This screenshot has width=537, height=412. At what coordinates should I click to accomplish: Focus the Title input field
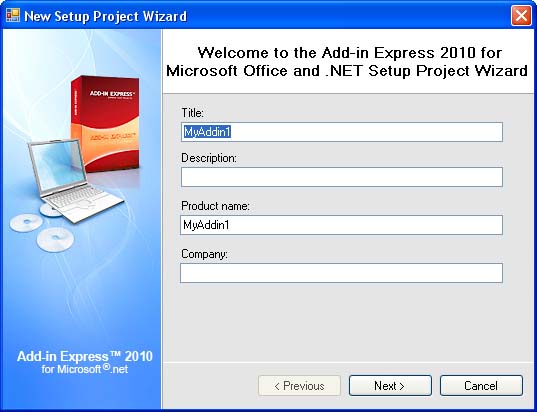tap(341, 132)
